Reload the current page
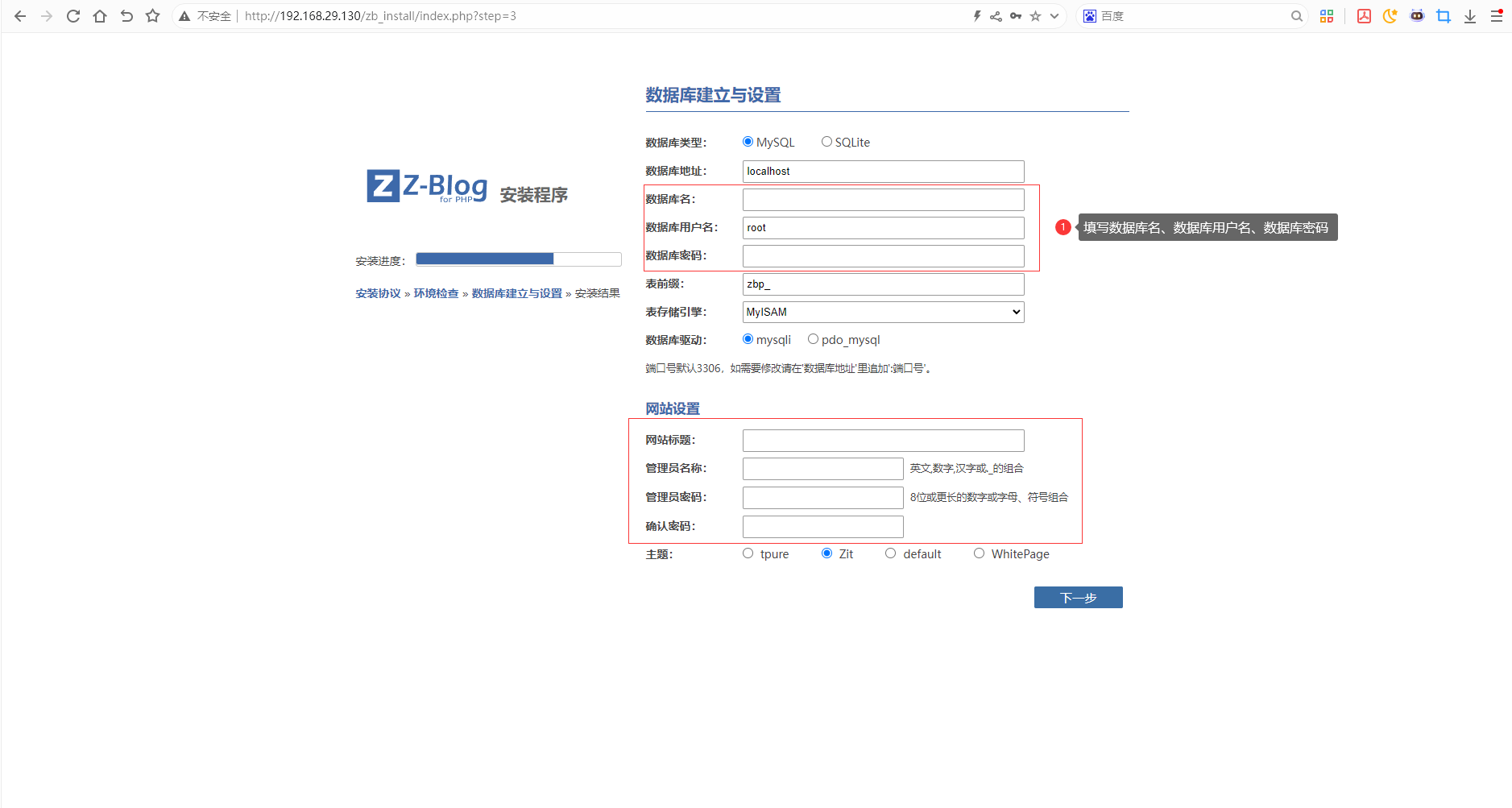Screen dimensions: 1512x808 pyautogui.click(x=73, y=16)
